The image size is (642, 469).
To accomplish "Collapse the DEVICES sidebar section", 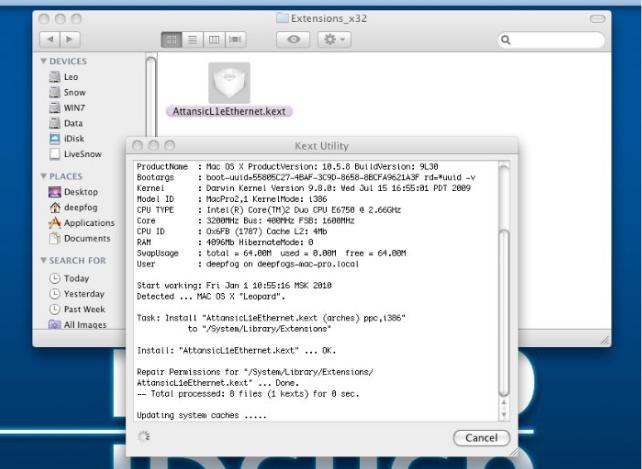I will 43,61.
